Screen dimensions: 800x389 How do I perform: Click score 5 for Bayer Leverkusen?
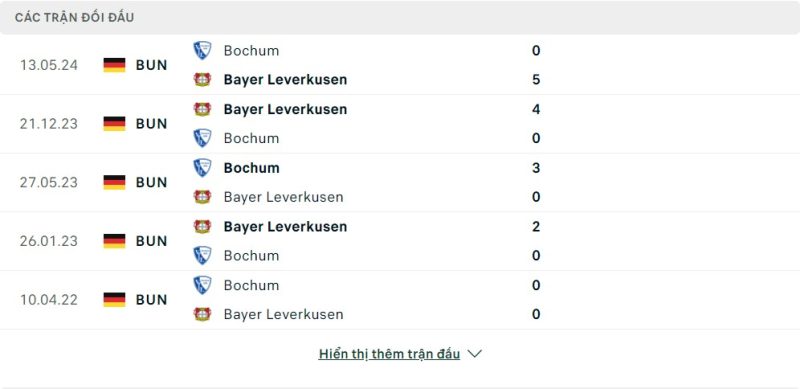536,80
